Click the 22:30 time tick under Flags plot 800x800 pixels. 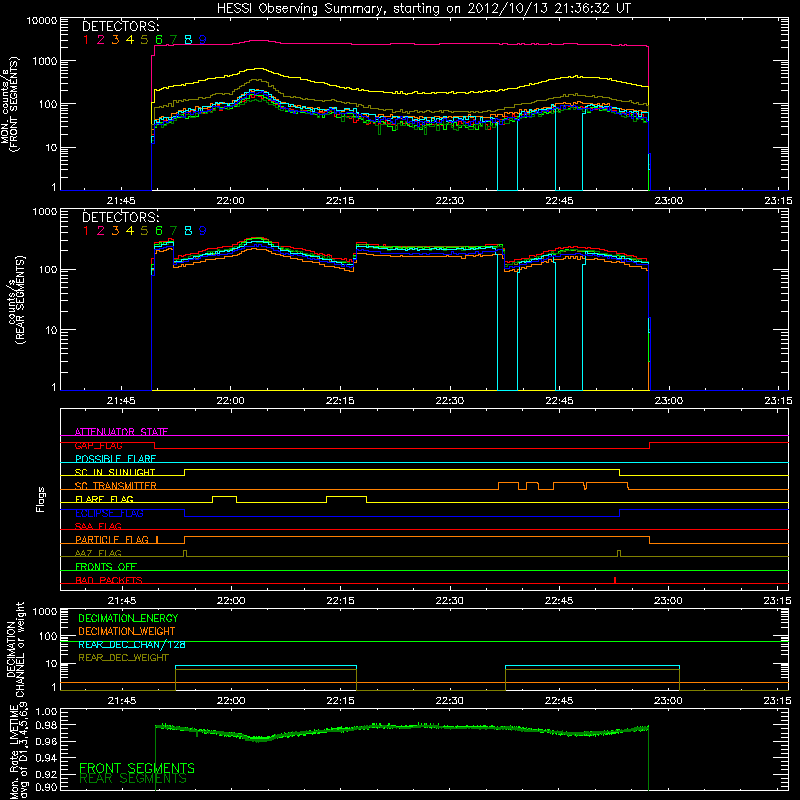[x=449, y=601]
